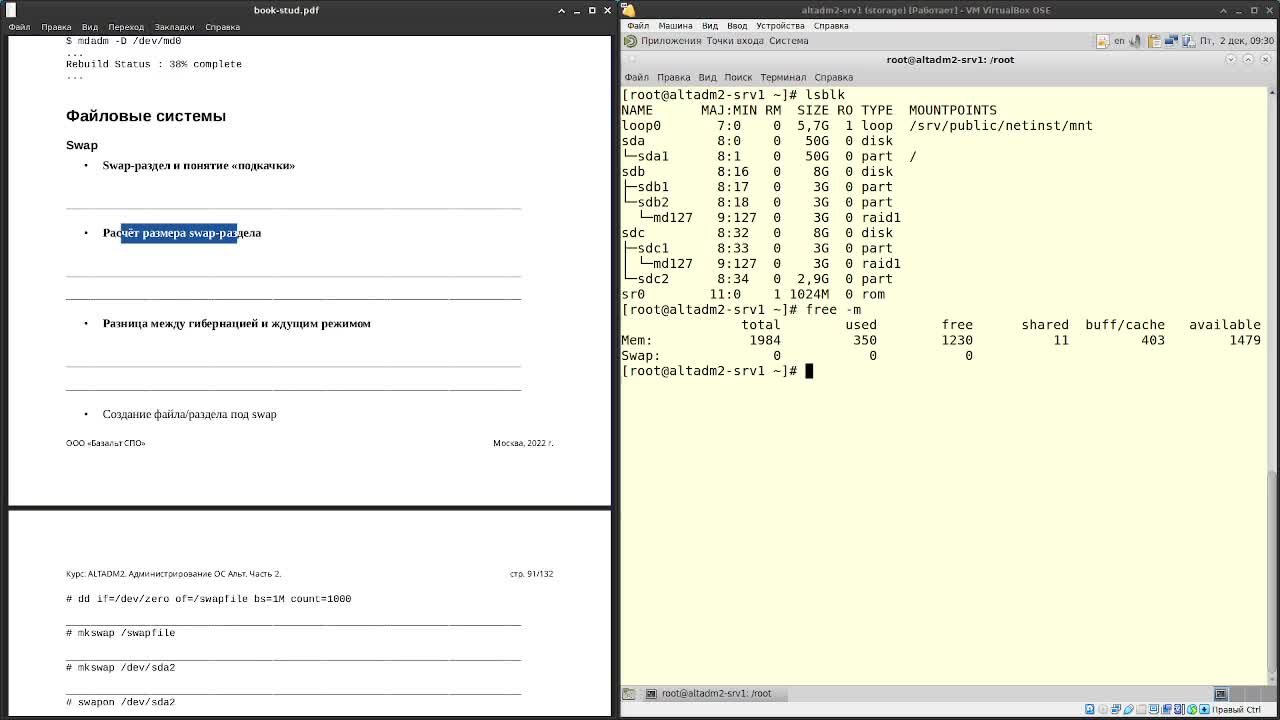
Task: Click 'Разница между гибернацией и ждущим режимом'
Action: pos(237,324)
